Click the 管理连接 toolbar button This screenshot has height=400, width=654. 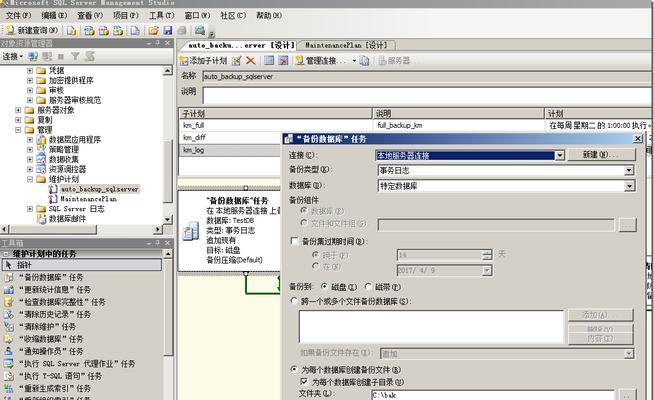tap(321, 60)
